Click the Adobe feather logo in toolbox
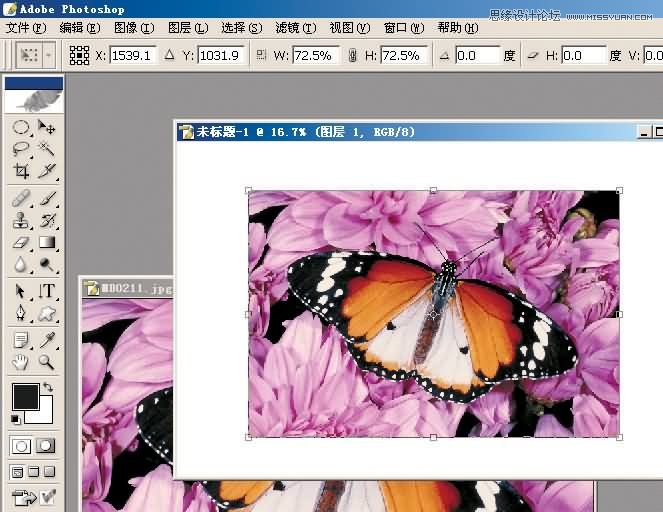 pos(34,101)
